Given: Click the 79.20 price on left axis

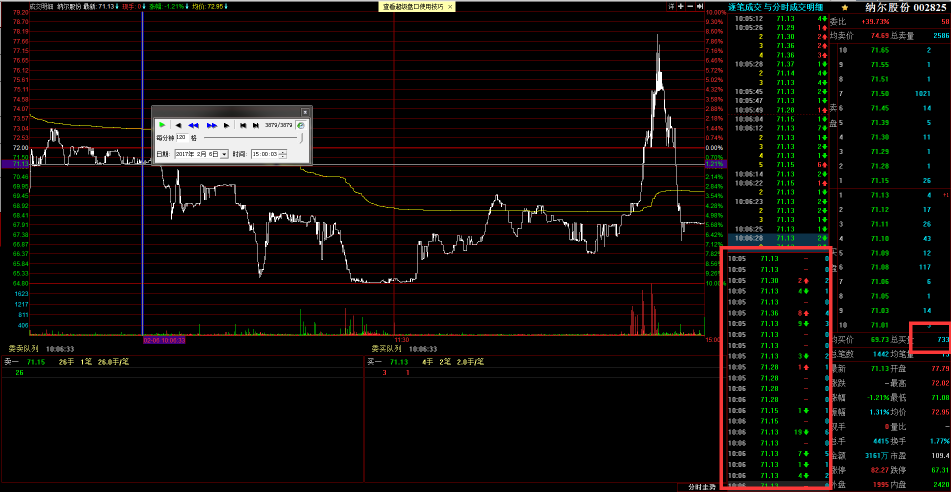Looking at the screenshot, I should [x=20, y=12].
